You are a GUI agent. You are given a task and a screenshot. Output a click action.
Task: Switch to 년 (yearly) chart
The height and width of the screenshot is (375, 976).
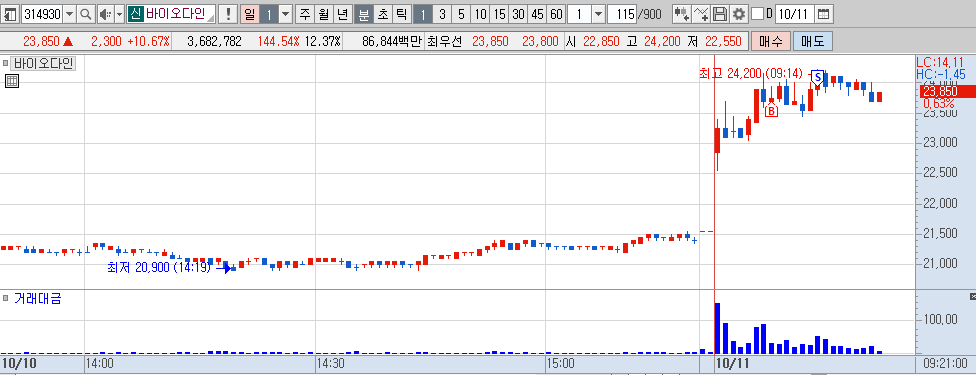click(342, 14)
